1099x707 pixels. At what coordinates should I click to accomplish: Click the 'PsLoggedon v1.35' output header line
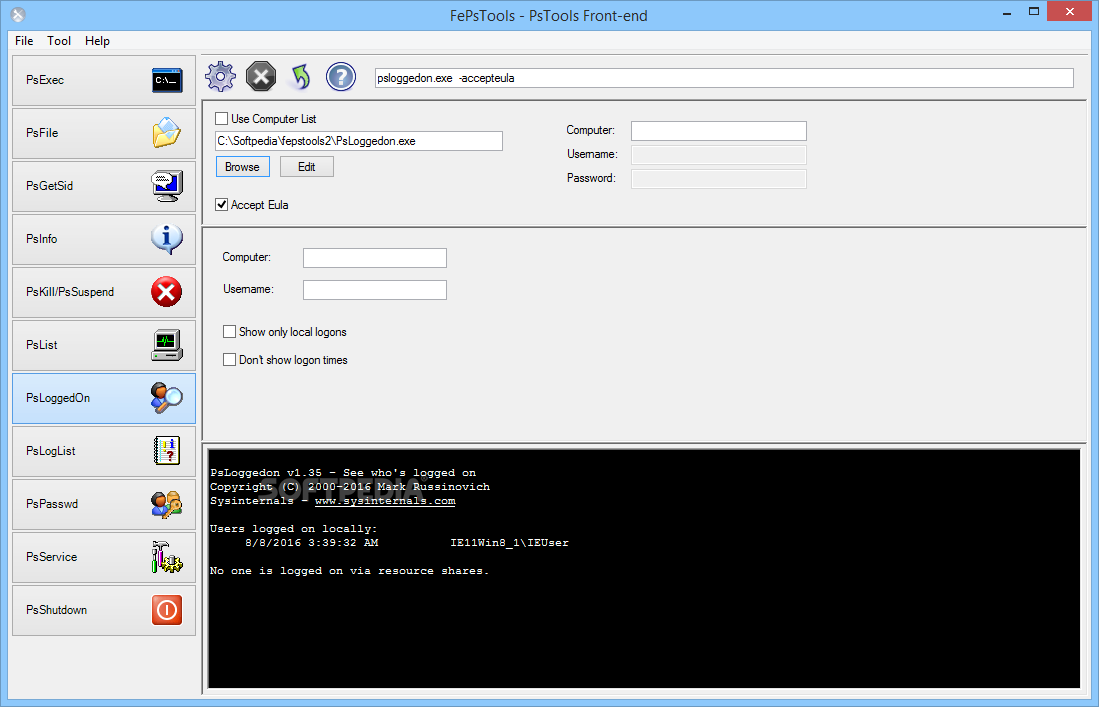pos(343,473)
